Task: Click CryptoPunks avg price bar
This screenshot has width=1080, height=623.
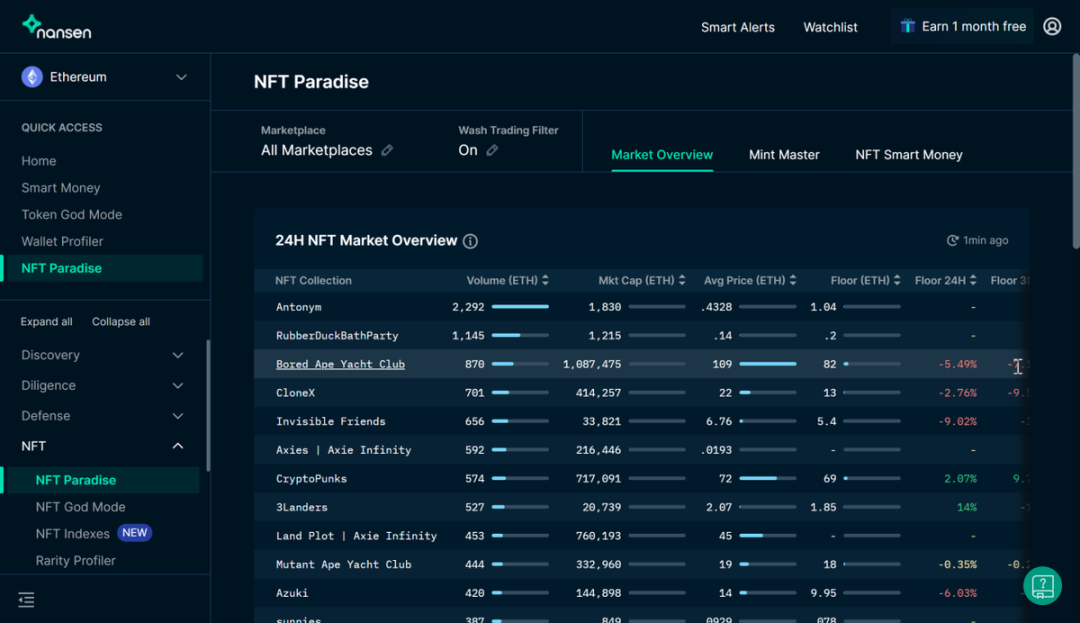Action: [767, 478]
